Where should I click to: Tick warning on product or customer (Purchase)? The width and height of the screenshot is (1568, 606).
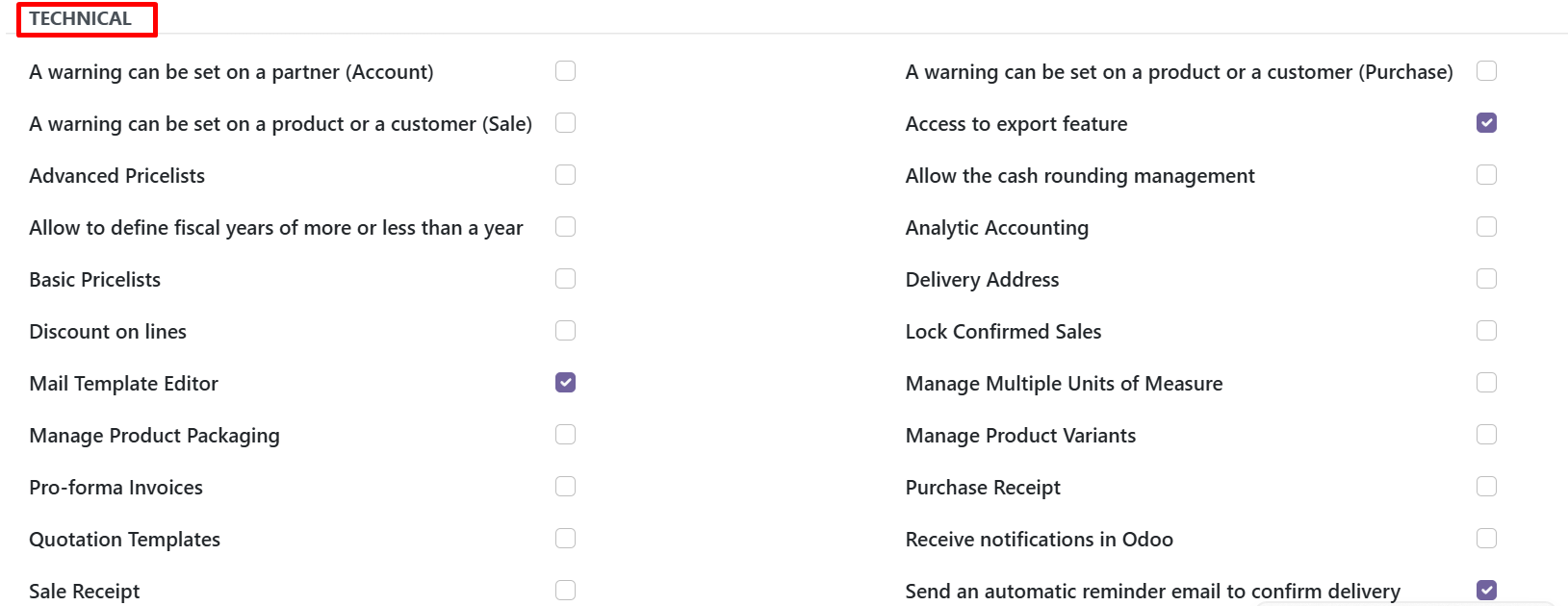point(1486,71)
